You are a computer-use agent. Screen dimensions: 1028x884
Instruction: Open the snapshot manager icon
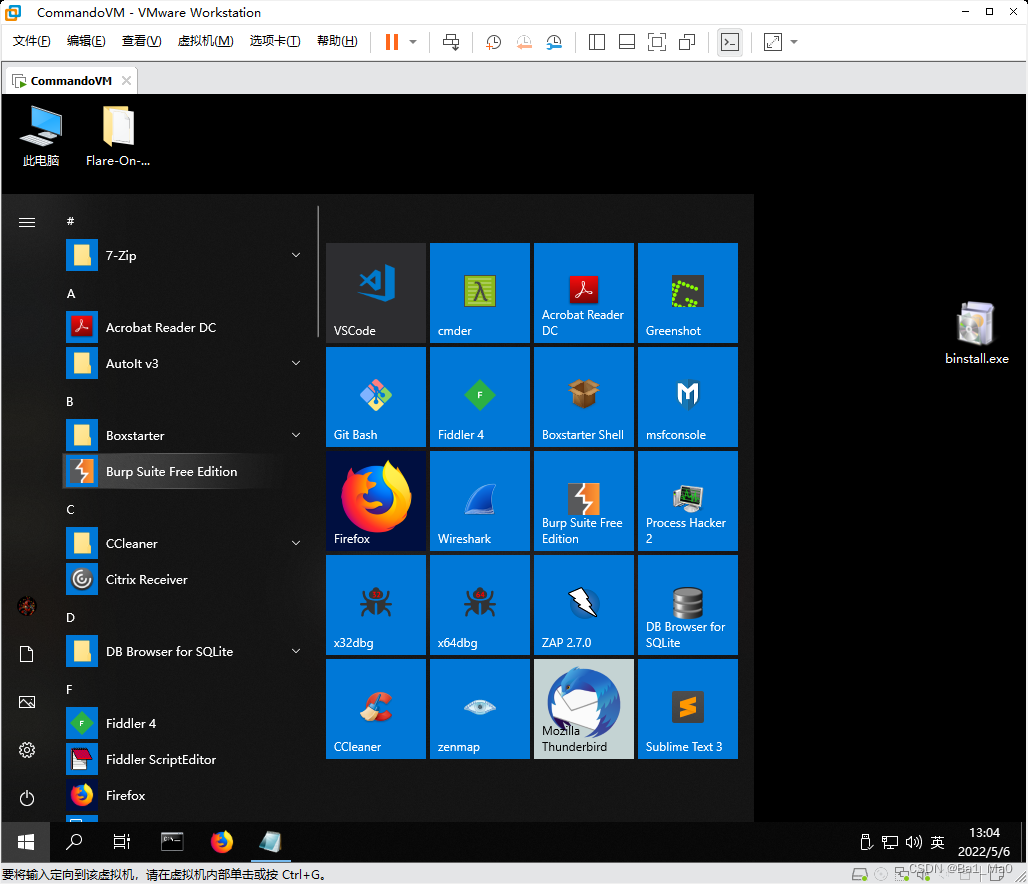pos(554,42)
